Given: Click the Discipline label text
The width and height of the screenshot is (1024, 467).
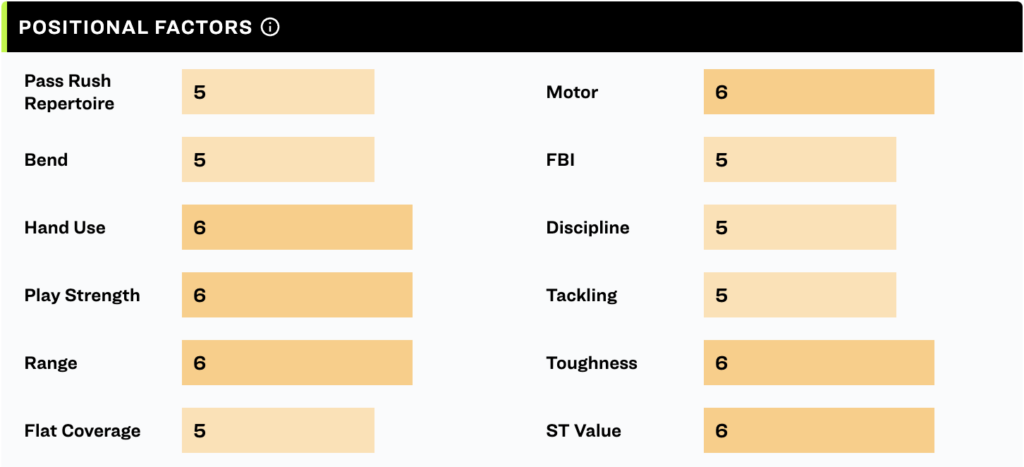Looking at the screenshot, I should pyautogui.click(x=588, y=228).
